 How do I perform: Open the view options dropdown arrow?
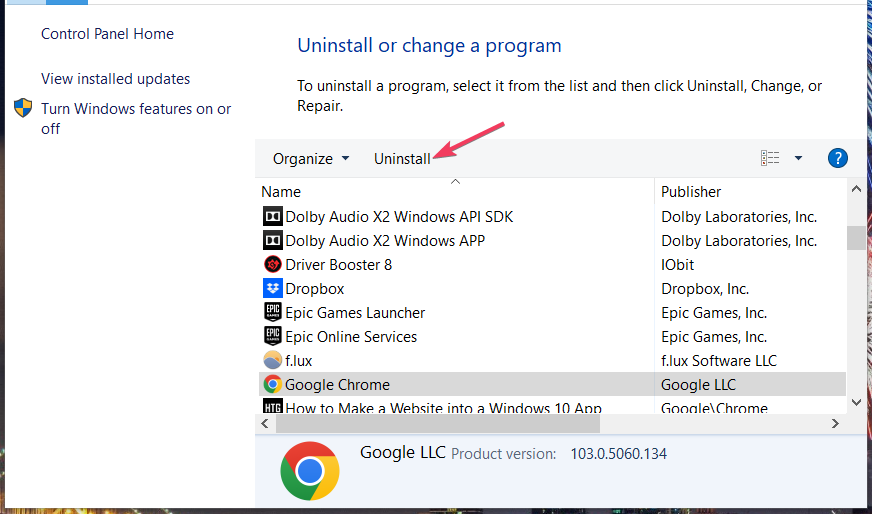798,158
